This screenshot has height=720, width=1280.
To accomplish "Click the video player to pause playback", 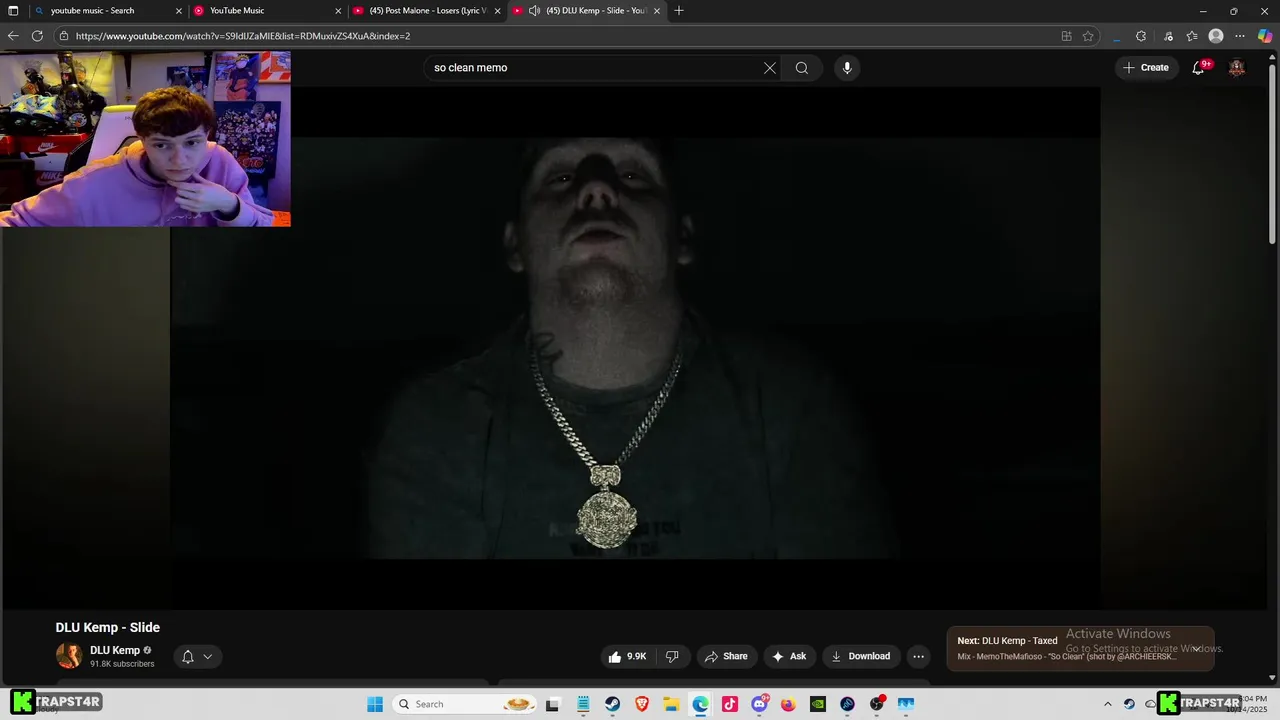I will tap(635, 348).
